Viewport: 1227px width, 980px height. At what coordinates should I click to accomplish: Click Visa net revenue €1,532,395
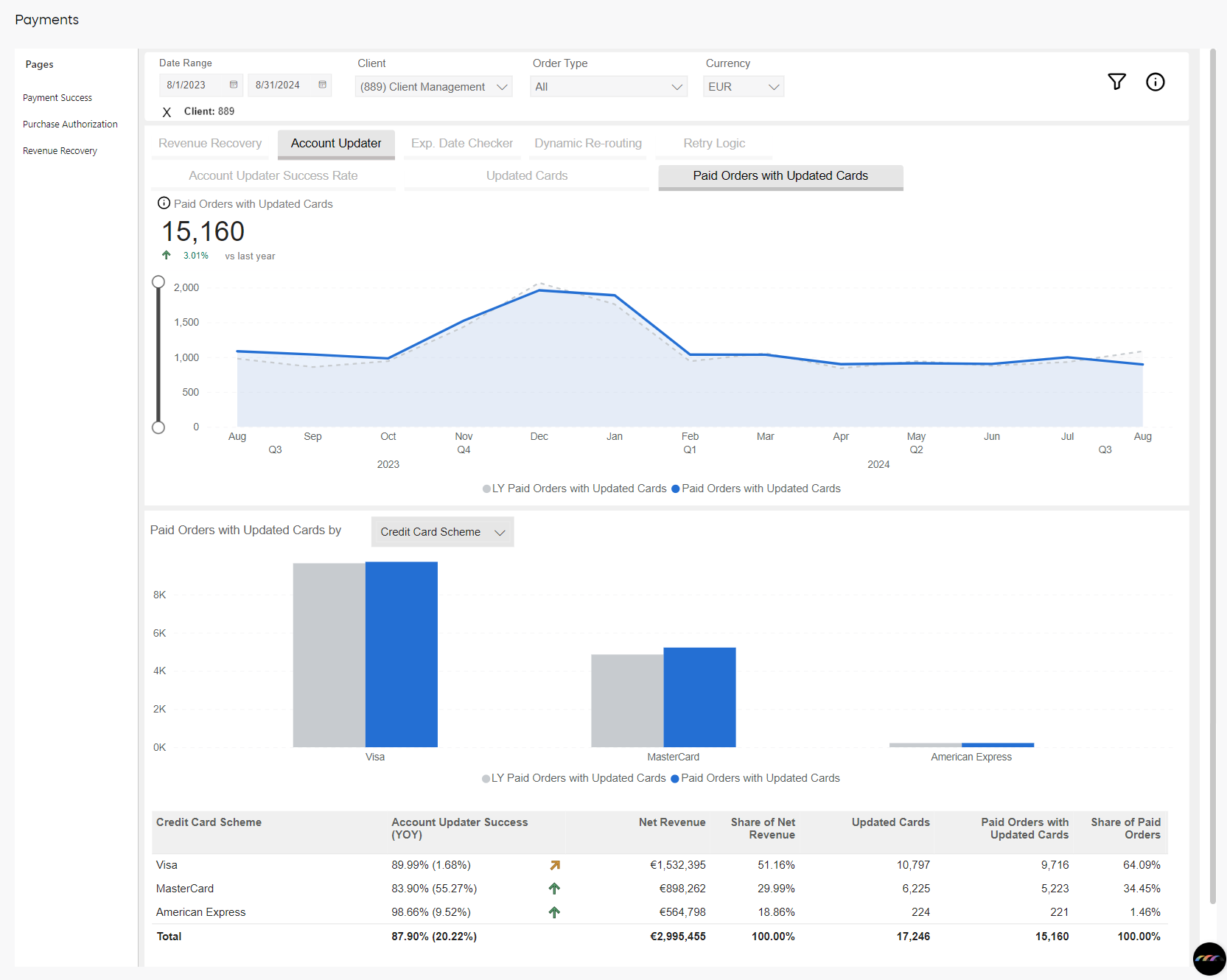pos(678,865)
